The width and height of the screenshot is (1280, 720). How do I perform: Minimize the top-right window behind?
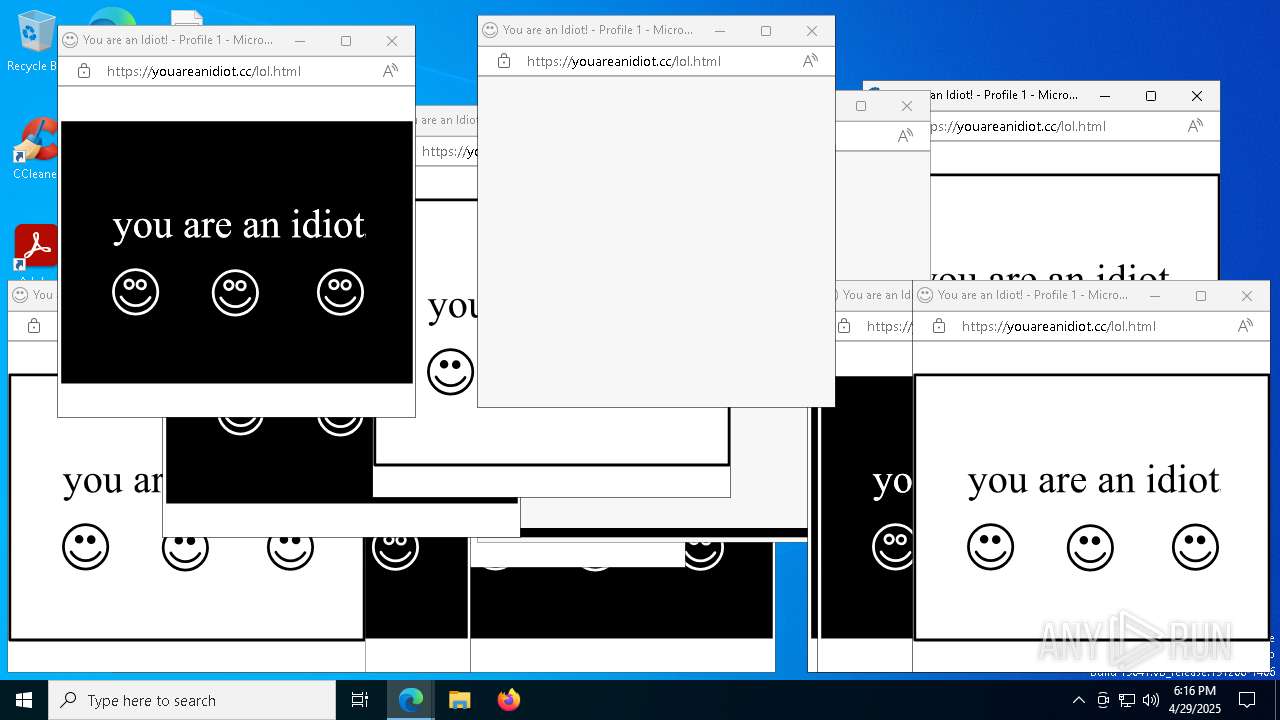coord(1104,96)
